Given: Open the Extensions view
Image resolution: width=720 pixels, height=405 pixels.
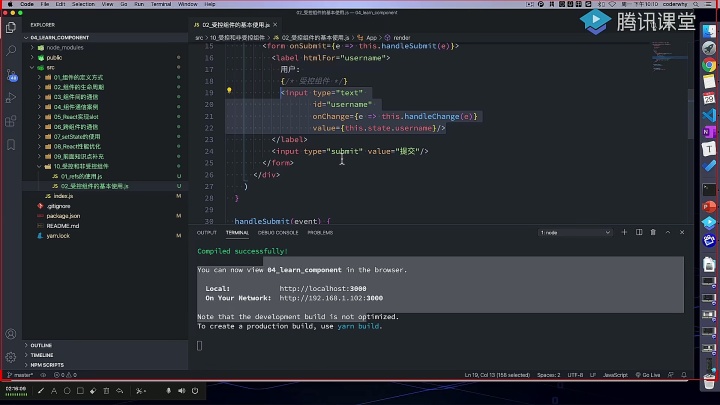Looking at the screenshot, I should [x=11, y=121].
